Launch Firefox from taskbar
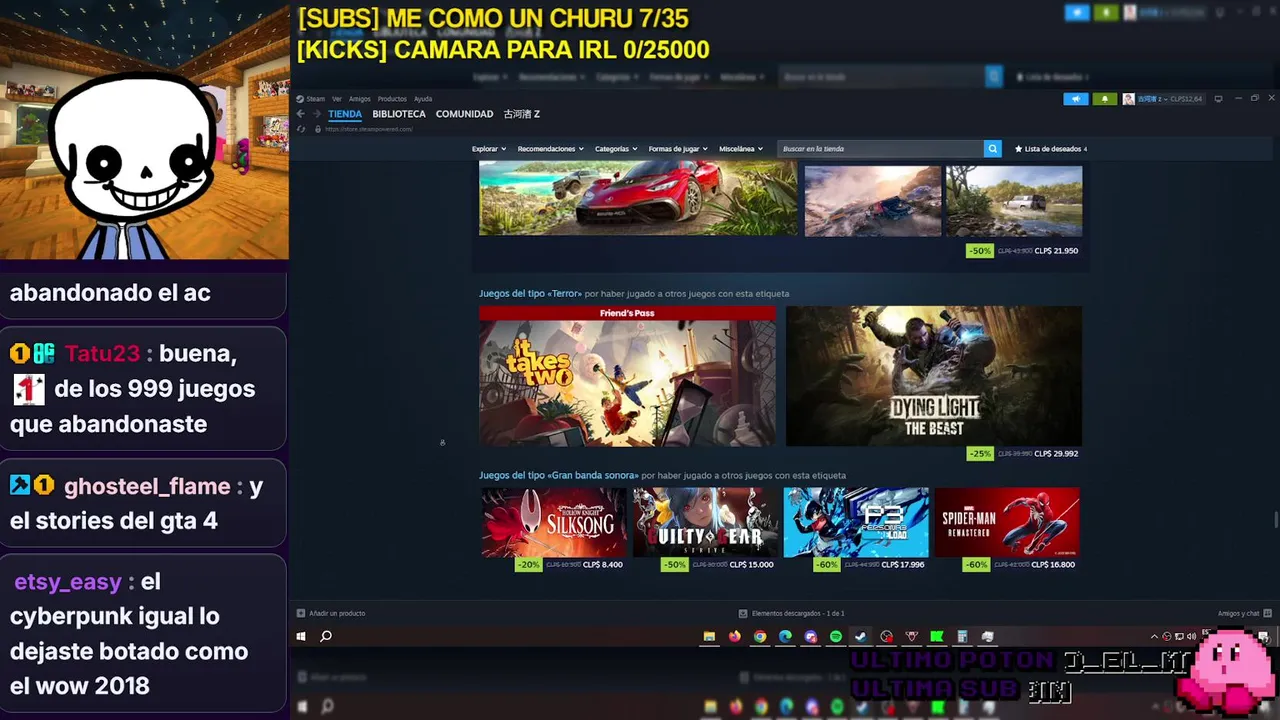The height and width of the screenshot is (720, 1280). tap(735, 636)
